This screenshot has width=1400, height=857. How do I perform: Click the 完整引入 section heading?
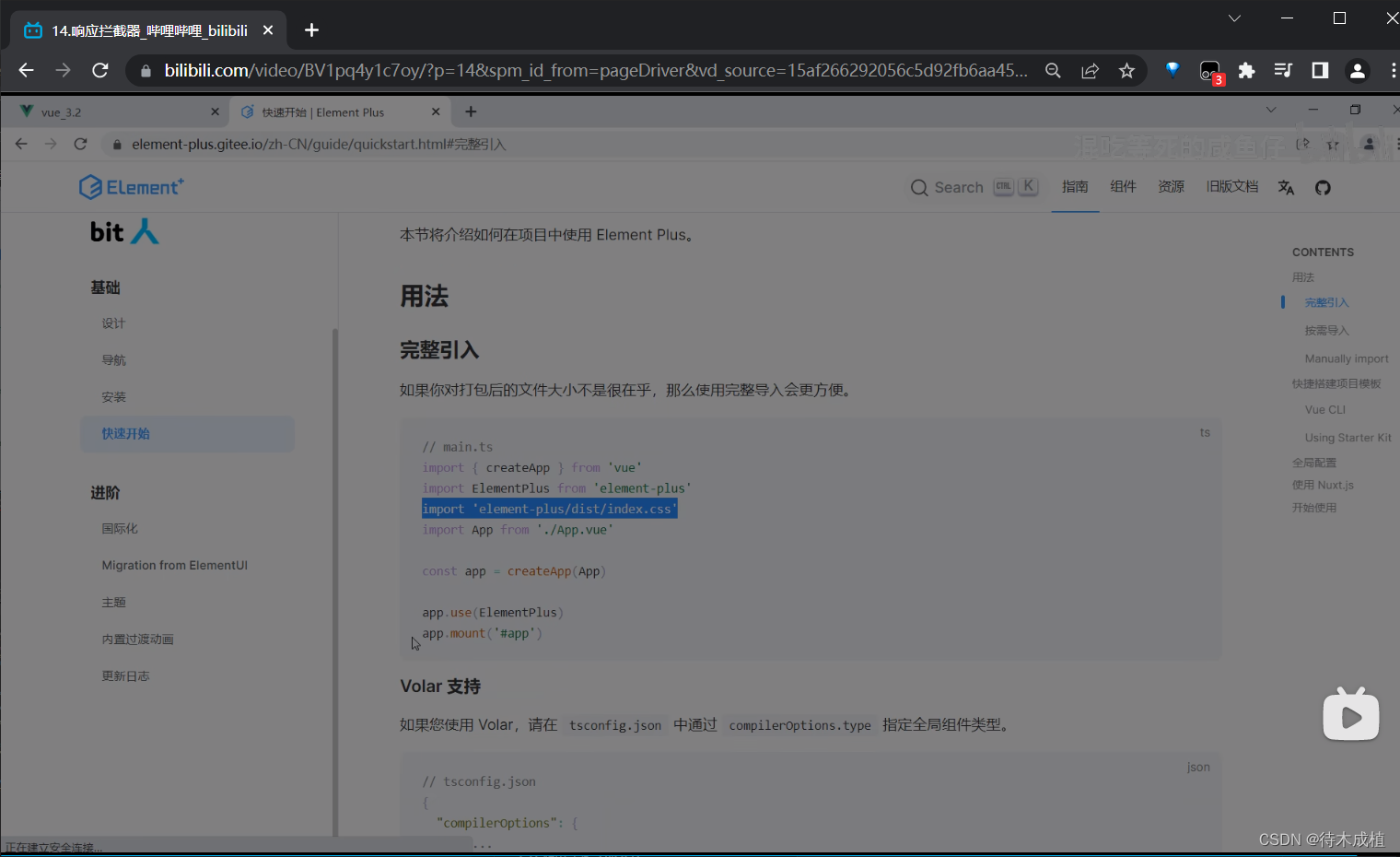click(x=439, y=350)
